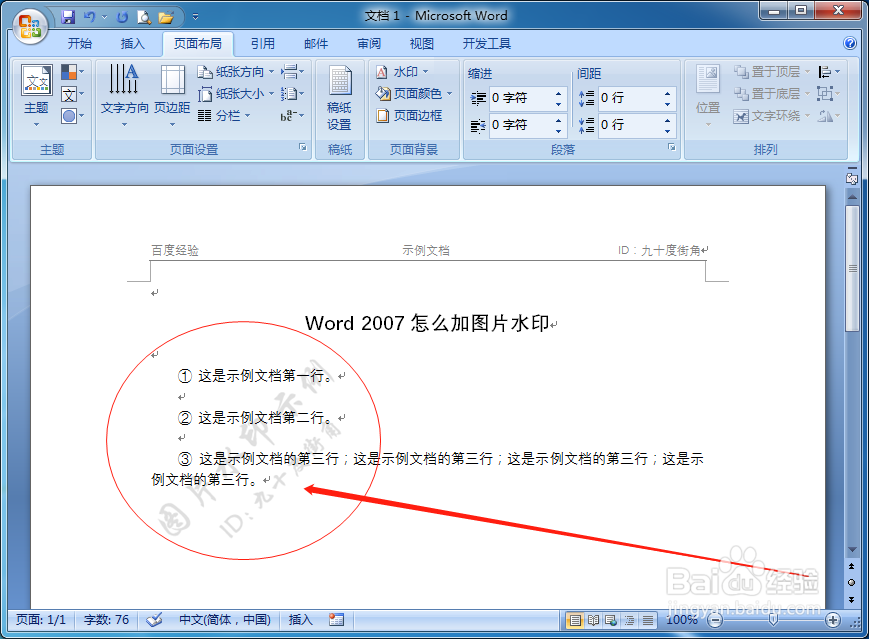Open 页面颜色 page color dropdown
This screenshot has width=869, height=639.
coord(414,94)
